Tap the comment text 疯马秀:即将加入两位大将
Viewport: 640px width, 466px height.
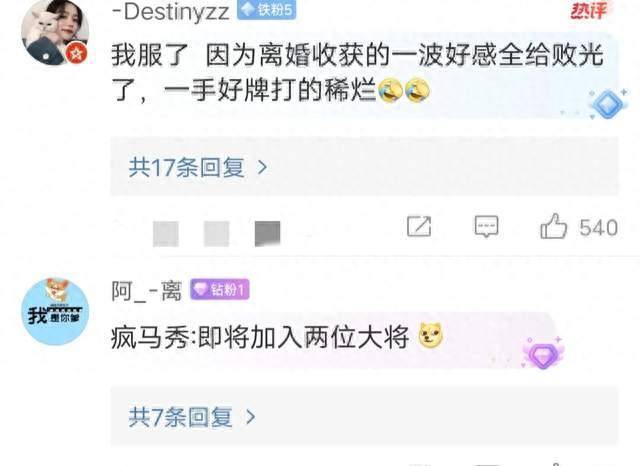[260, 337]
